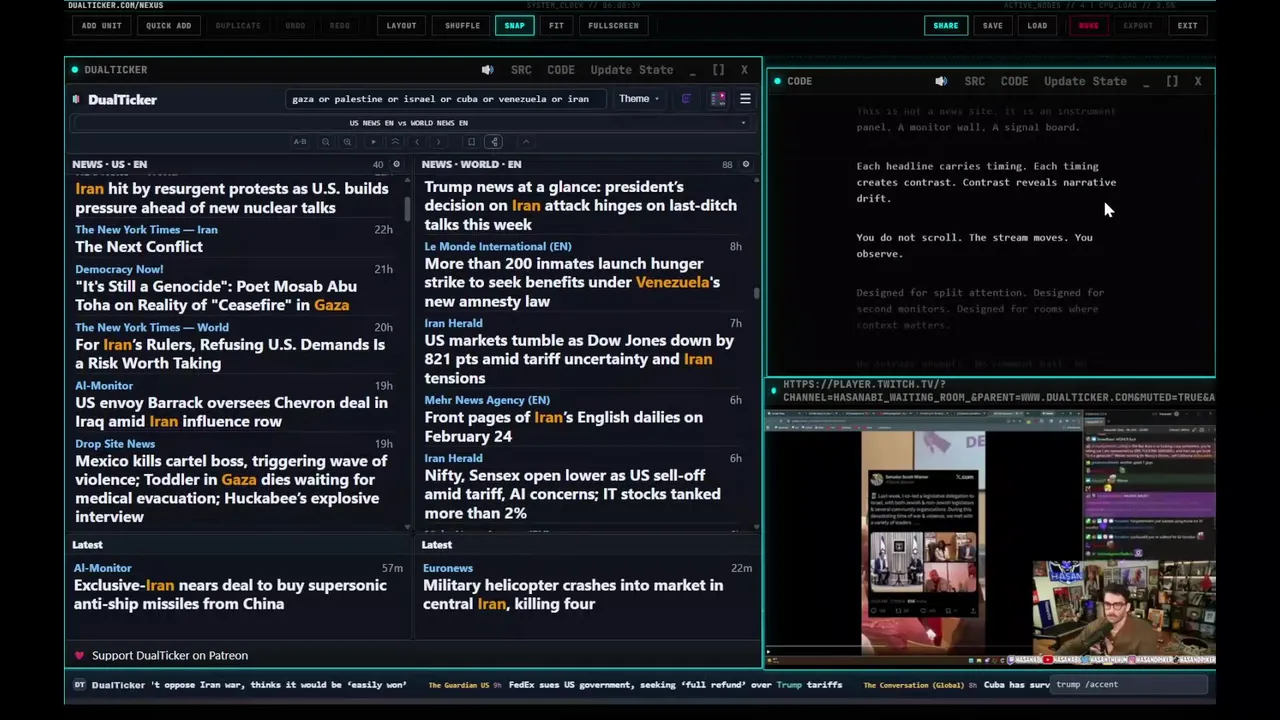Image resolution: width=1280 pixels, height=720 pixels.
Task: Click the EXPORT toolbar button
Action: click(x=1138, y=25)
